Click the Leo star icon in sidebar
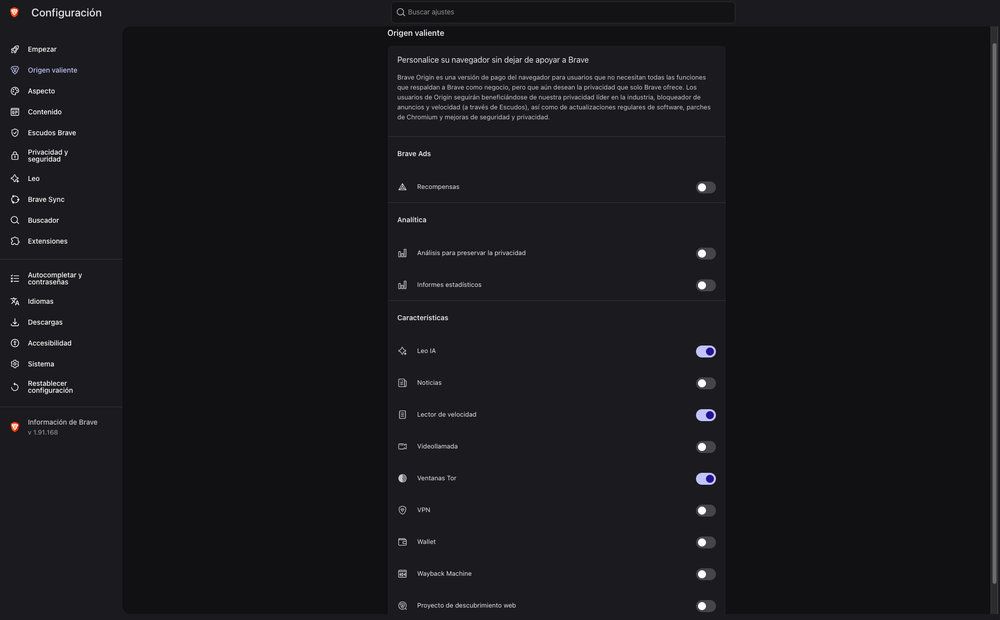 click(15, 179)
